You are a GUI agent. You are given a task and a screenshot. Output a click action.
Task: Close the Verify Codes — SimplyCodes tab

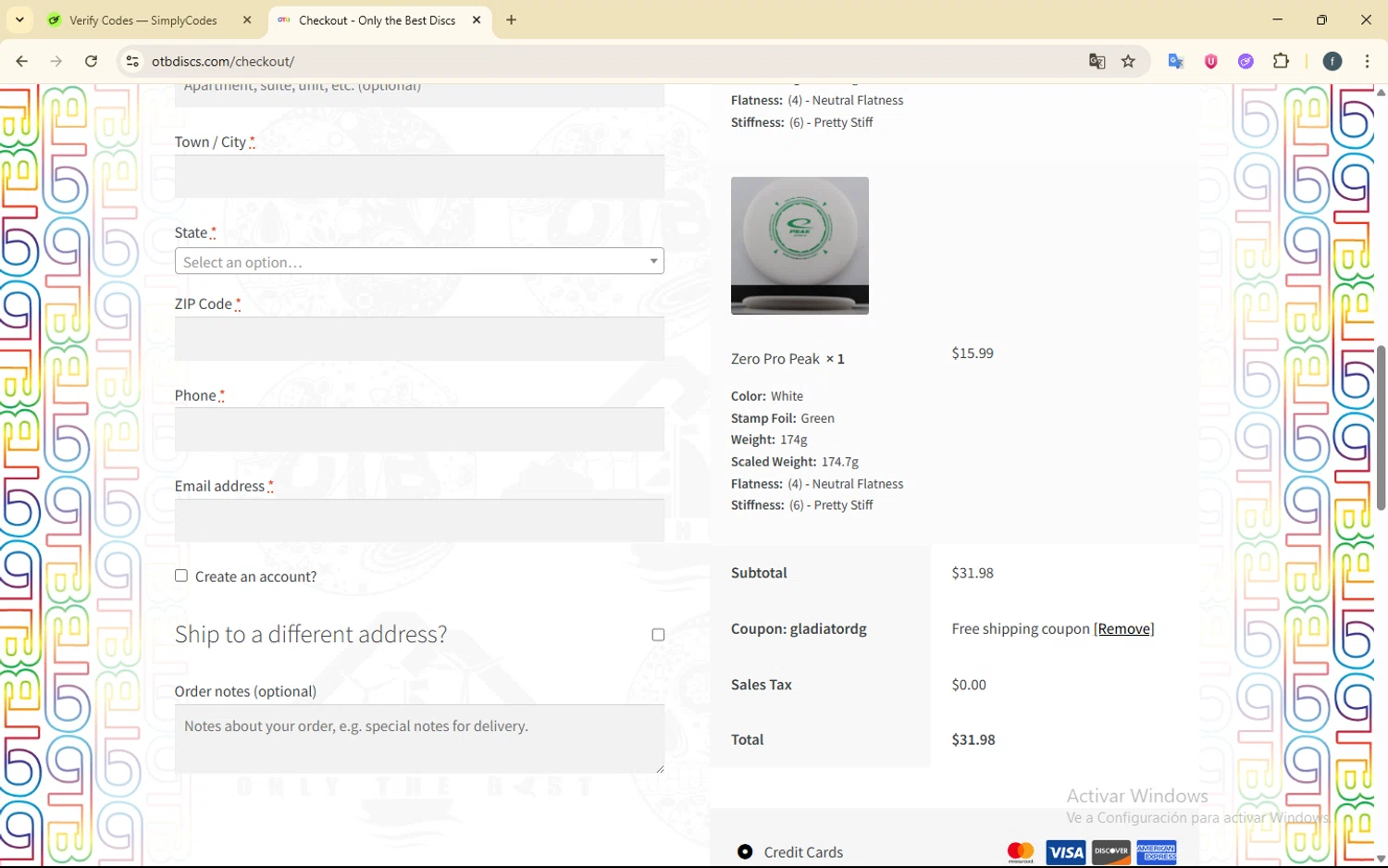pos(247,20)
